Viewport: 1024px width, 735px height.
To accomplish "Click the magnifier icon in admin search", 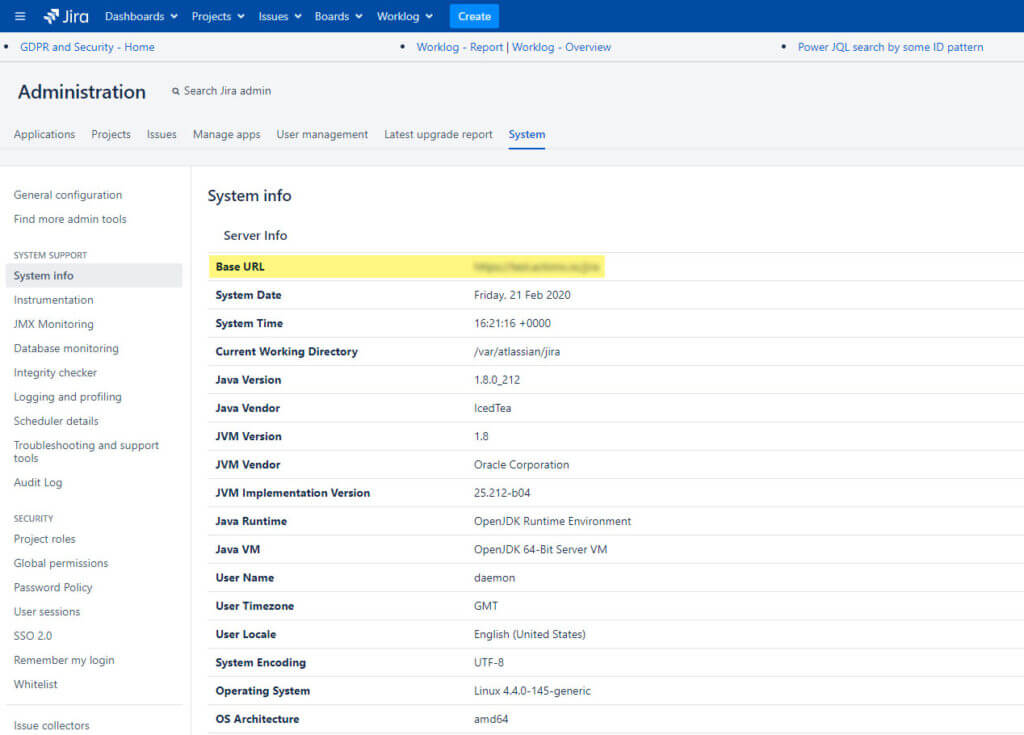I will click(x=176, y=91).
